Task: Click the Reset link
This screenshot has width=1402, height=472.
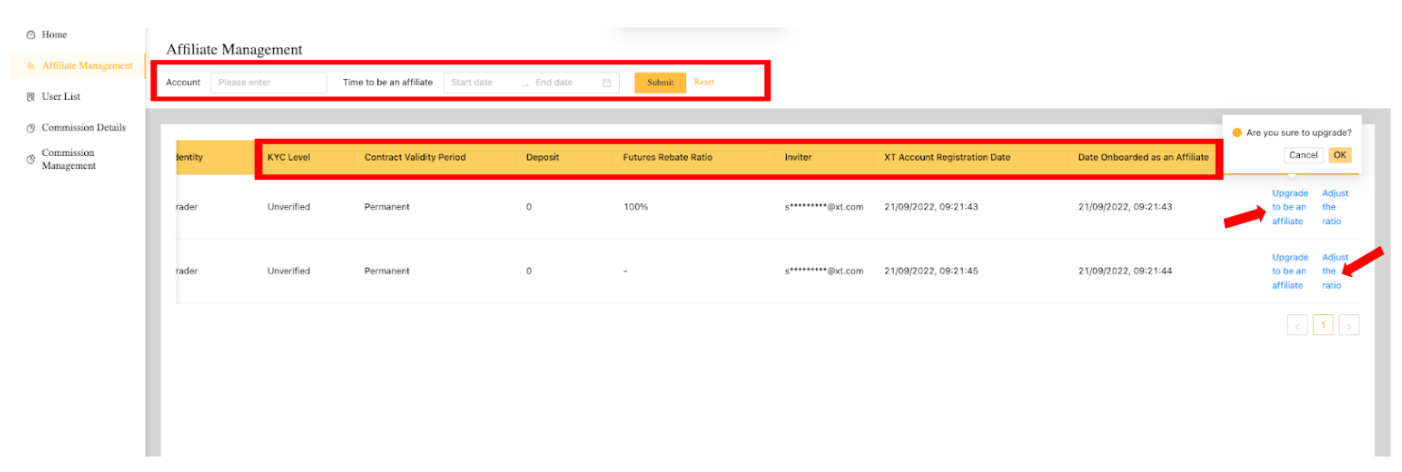Action: tap(704, 82)
